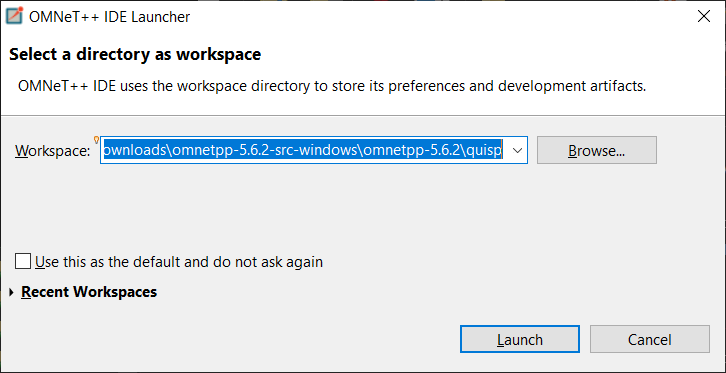726x373 pixels.
Task: Click the 'Workspace:' field label
Action: [x=52, y=150]
